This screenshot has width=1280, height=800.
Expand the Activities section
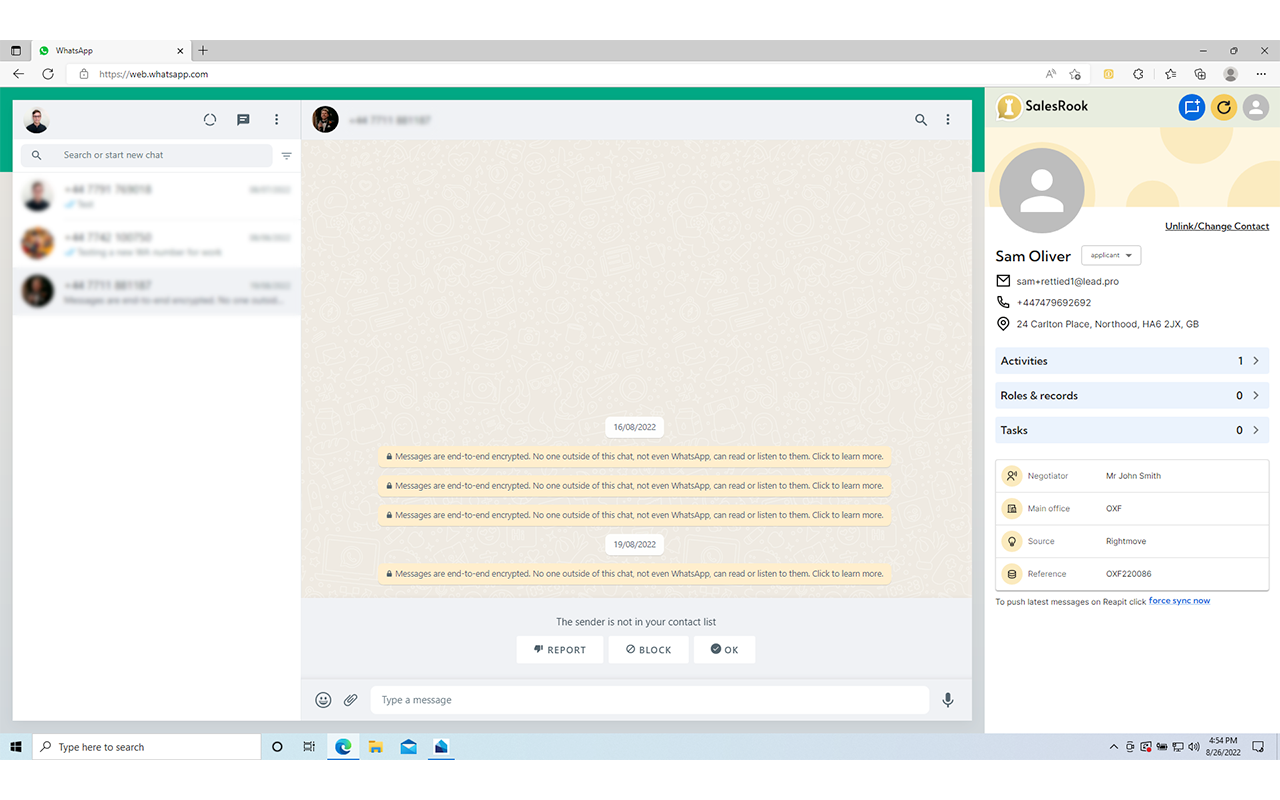[x=1132, y=361]
